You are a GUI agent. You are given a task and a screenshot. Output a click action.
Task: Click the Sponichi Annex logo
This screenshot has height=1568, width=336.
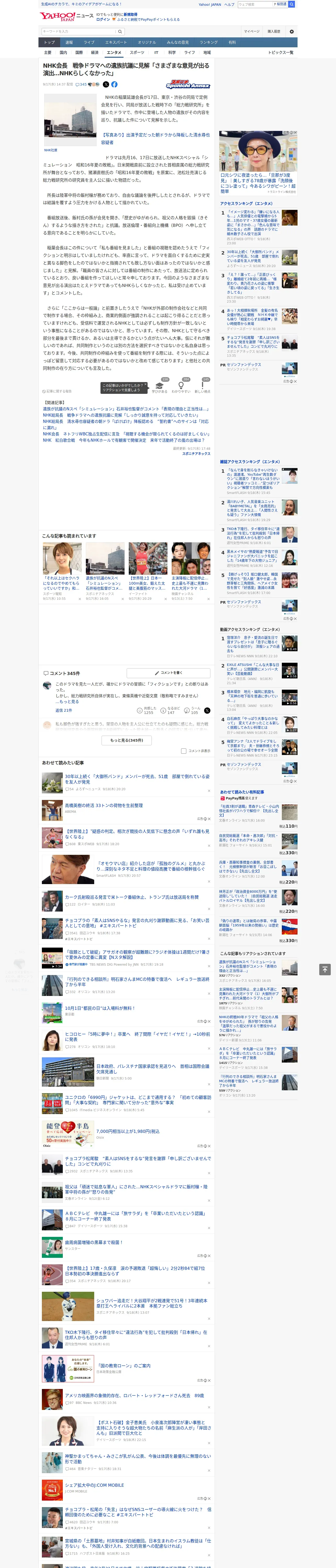coord(188,85)
